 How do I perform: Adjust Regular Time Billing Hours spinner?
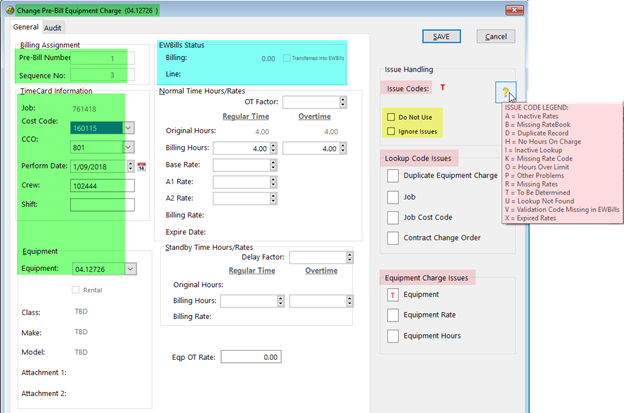(x=273, y=148)
